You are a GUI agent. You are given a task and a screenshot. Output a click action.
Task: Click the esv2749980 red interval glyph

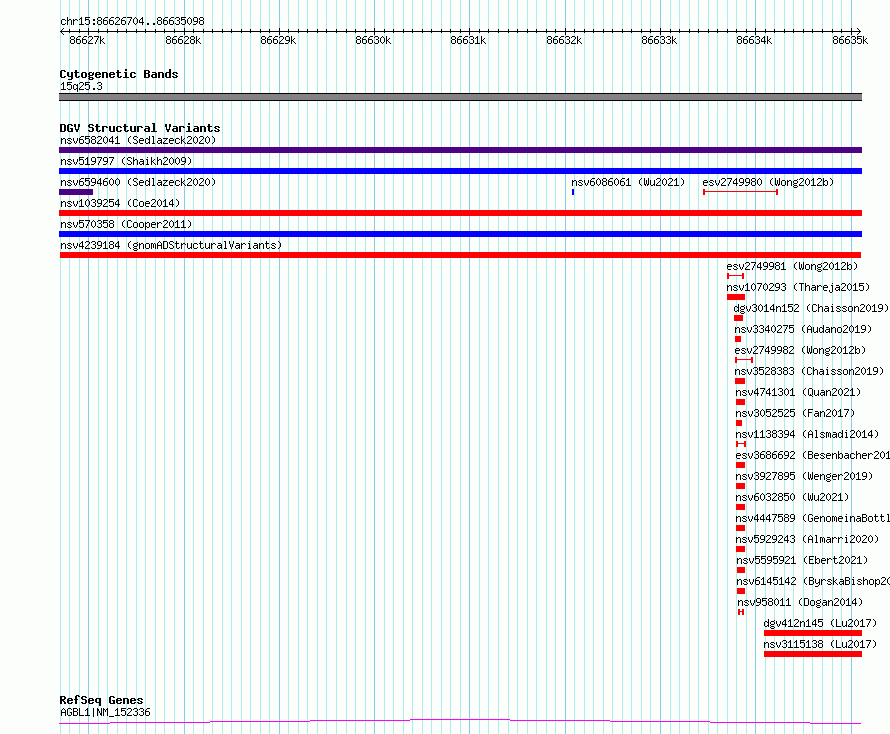click(x=740, y=192)
